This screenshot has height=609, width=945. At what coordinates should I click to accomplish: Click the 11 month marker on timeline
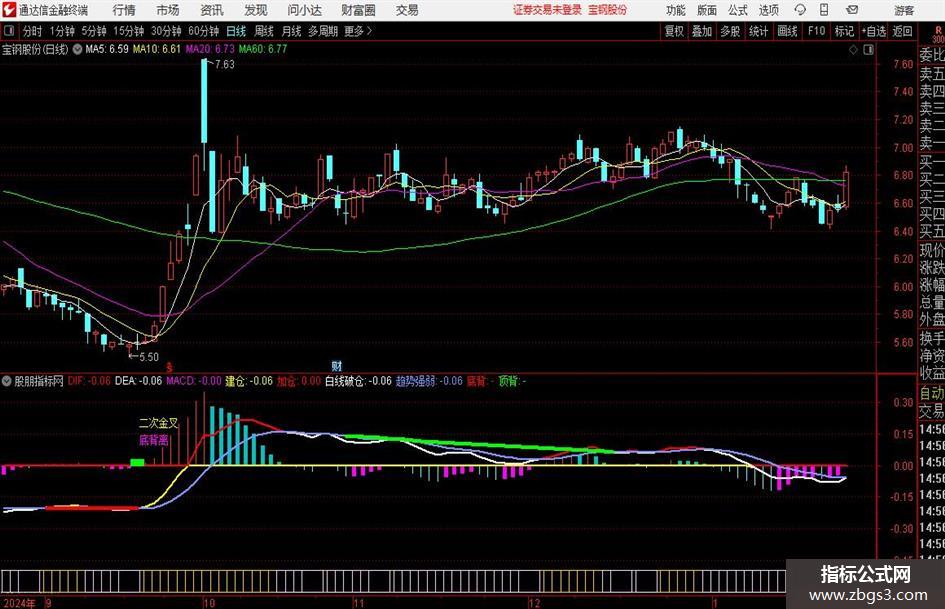coord(359,602)
